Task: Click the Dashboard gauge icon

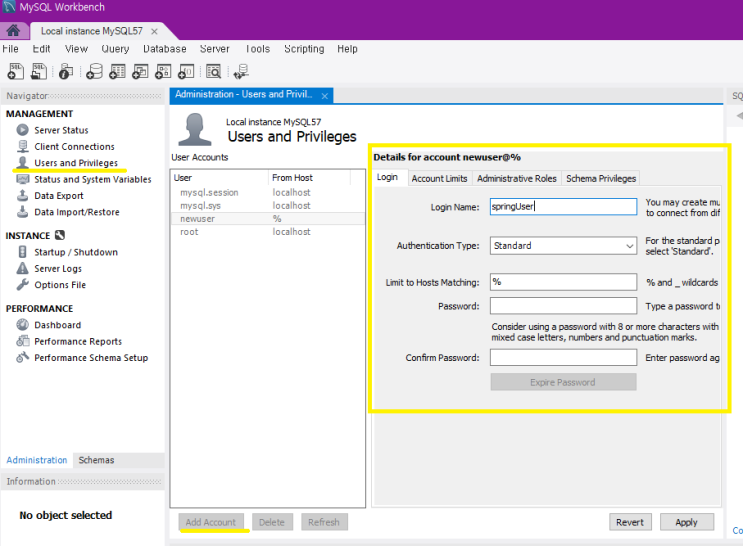Action: tap(22, 325)
